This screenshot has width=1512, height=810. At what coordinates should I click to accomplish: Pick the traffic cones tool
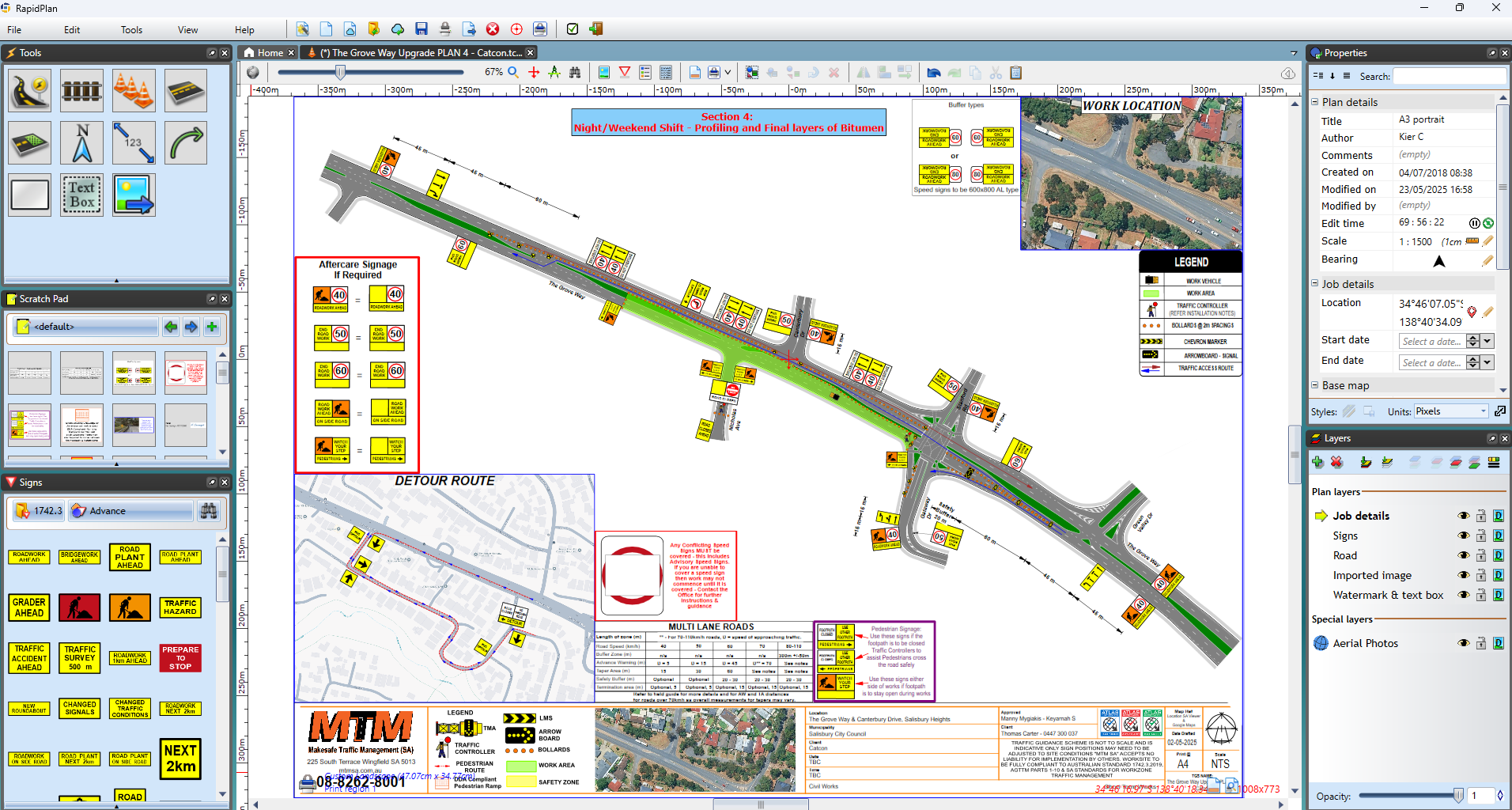click(134, 90)
